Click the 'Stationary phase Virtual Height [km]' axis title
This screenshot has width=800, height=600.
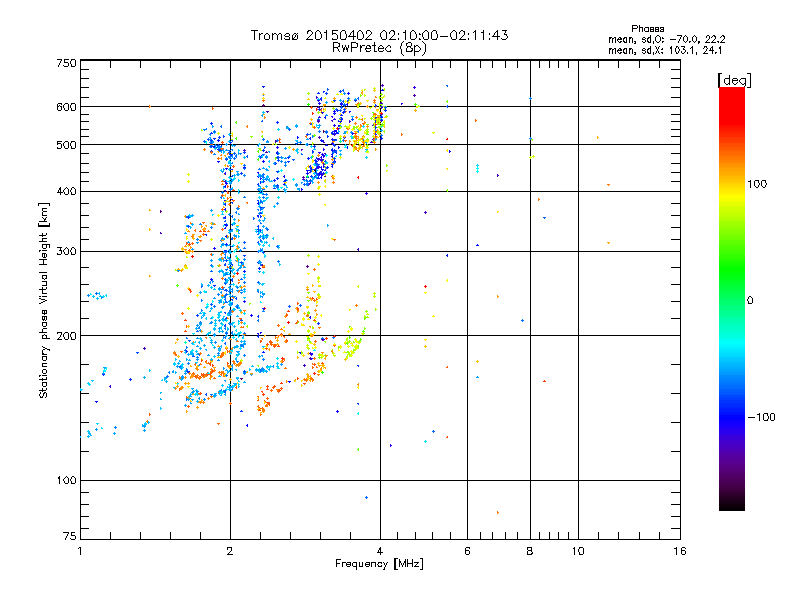click(x=44, y=300)
